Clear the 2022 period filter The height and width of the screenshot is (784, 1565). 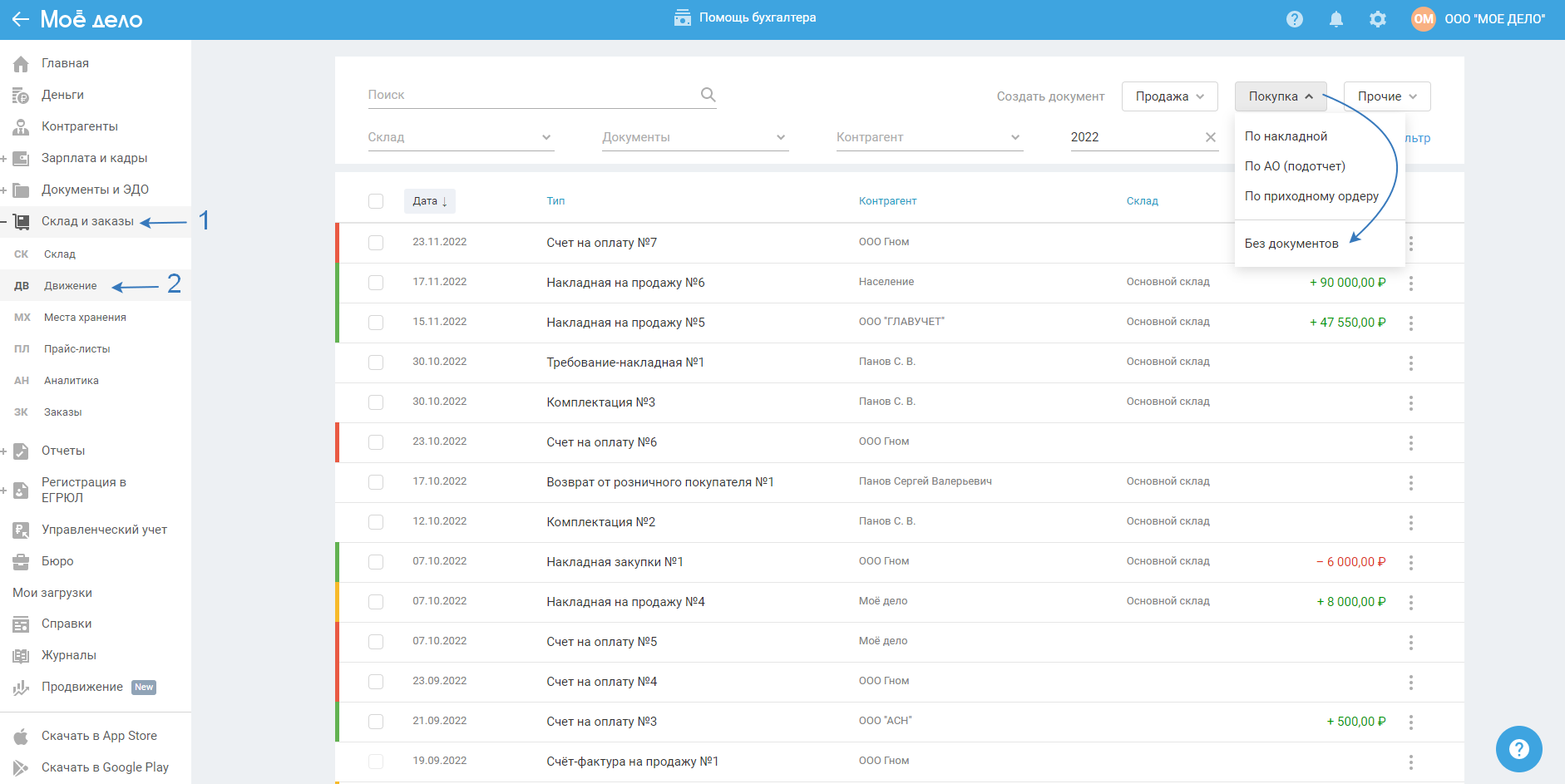pyautogui.click(x=1210, y=137)
